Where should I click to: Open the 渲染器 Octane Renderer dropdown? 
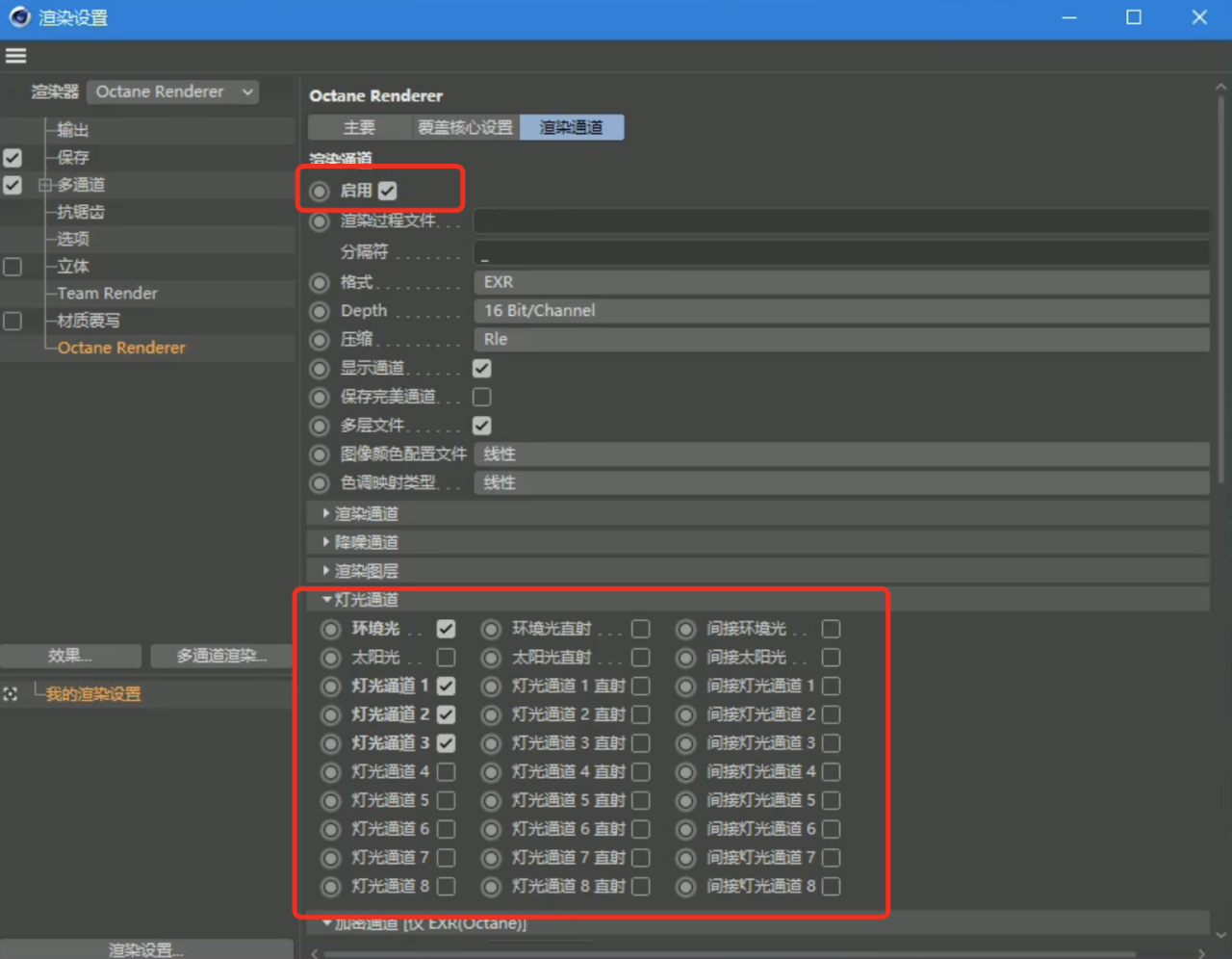173,91
